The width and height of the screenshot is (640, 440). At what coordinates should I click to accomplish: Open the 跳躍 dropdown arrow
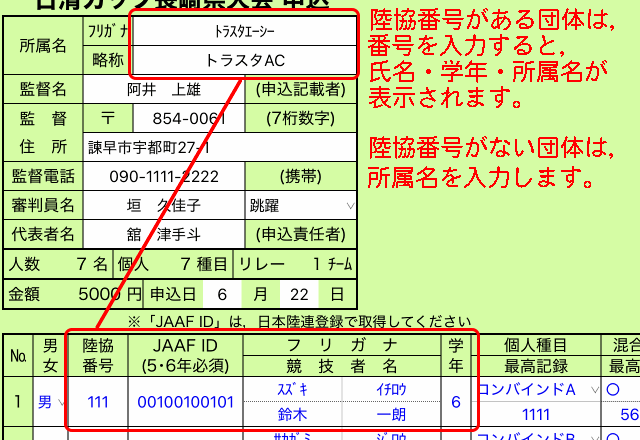(x=350, y=205)
